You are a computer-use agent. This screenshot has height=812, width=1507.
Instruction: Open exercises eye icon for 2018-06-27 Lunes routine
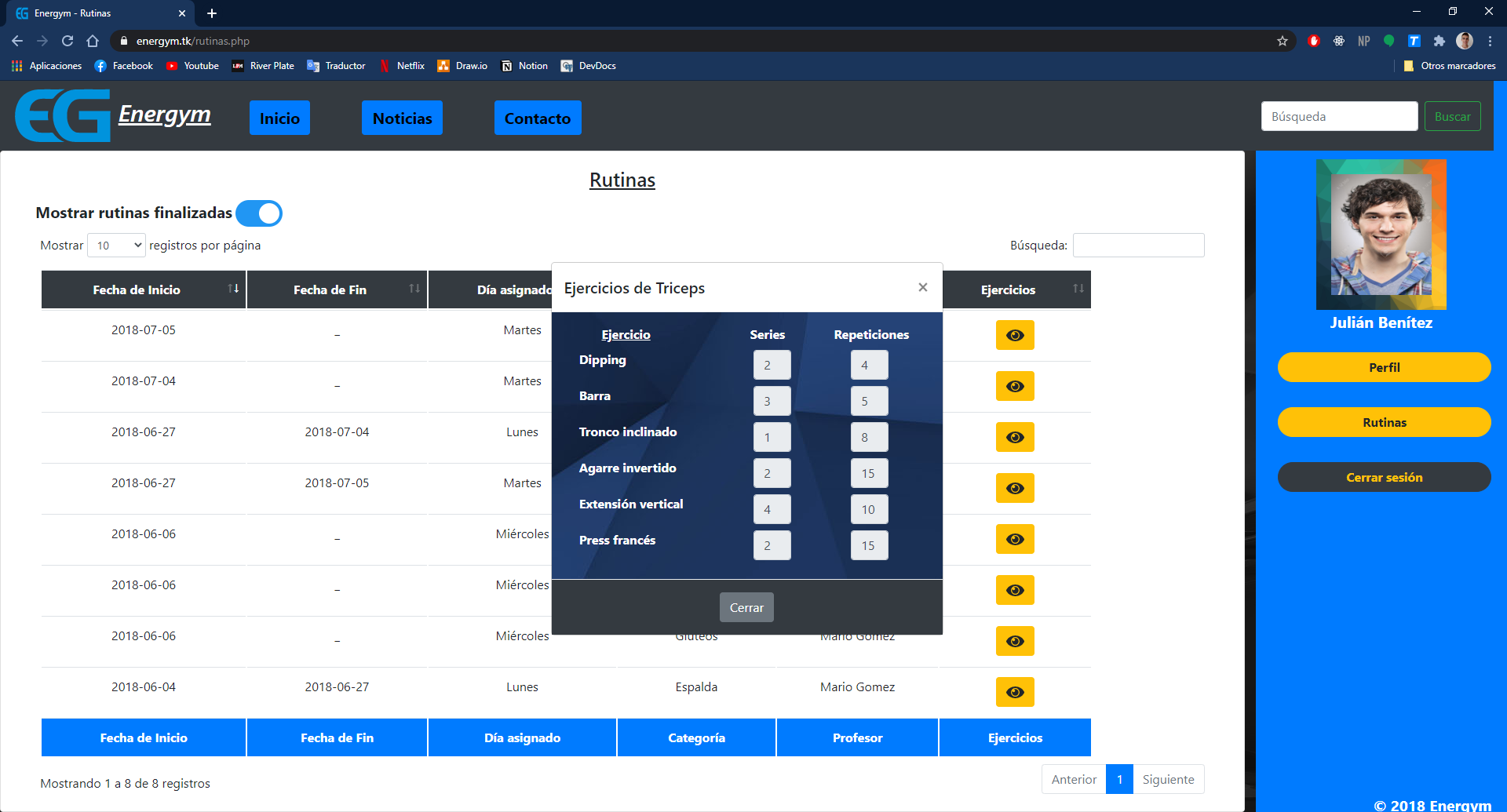click(1015, 437)
